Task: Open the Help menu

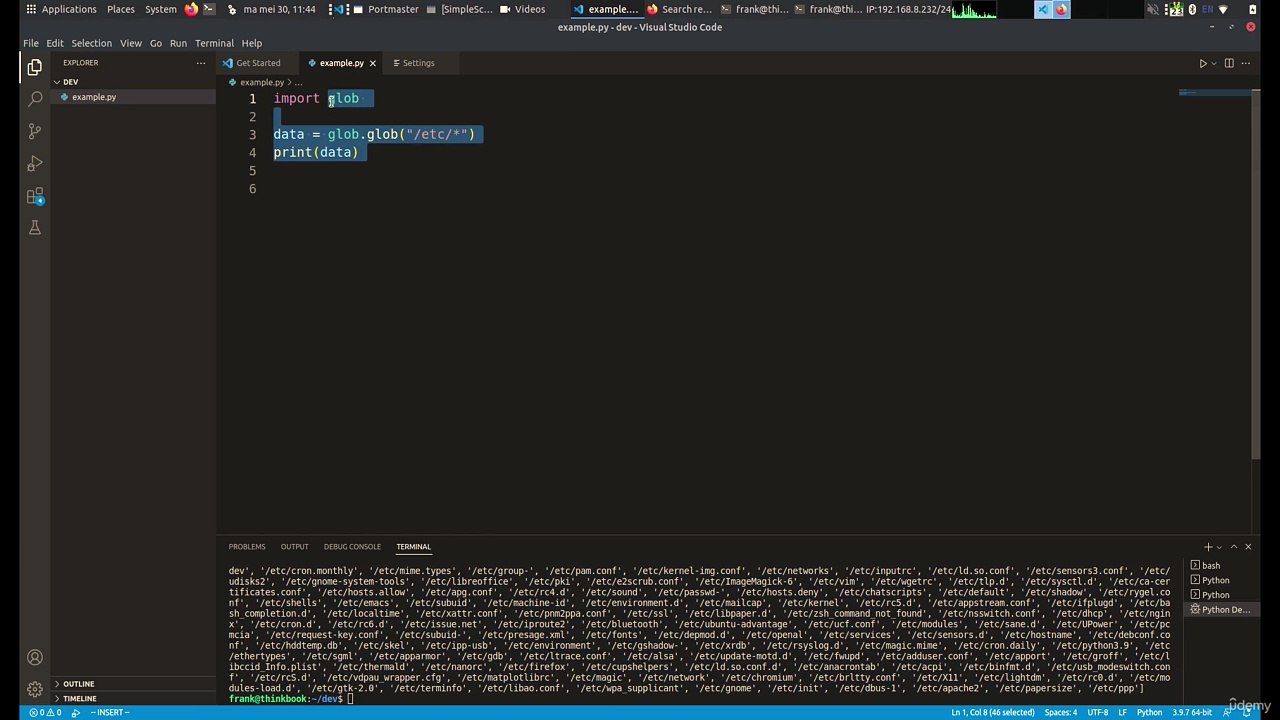Action: pyautogui.click(x=252, y=43)
